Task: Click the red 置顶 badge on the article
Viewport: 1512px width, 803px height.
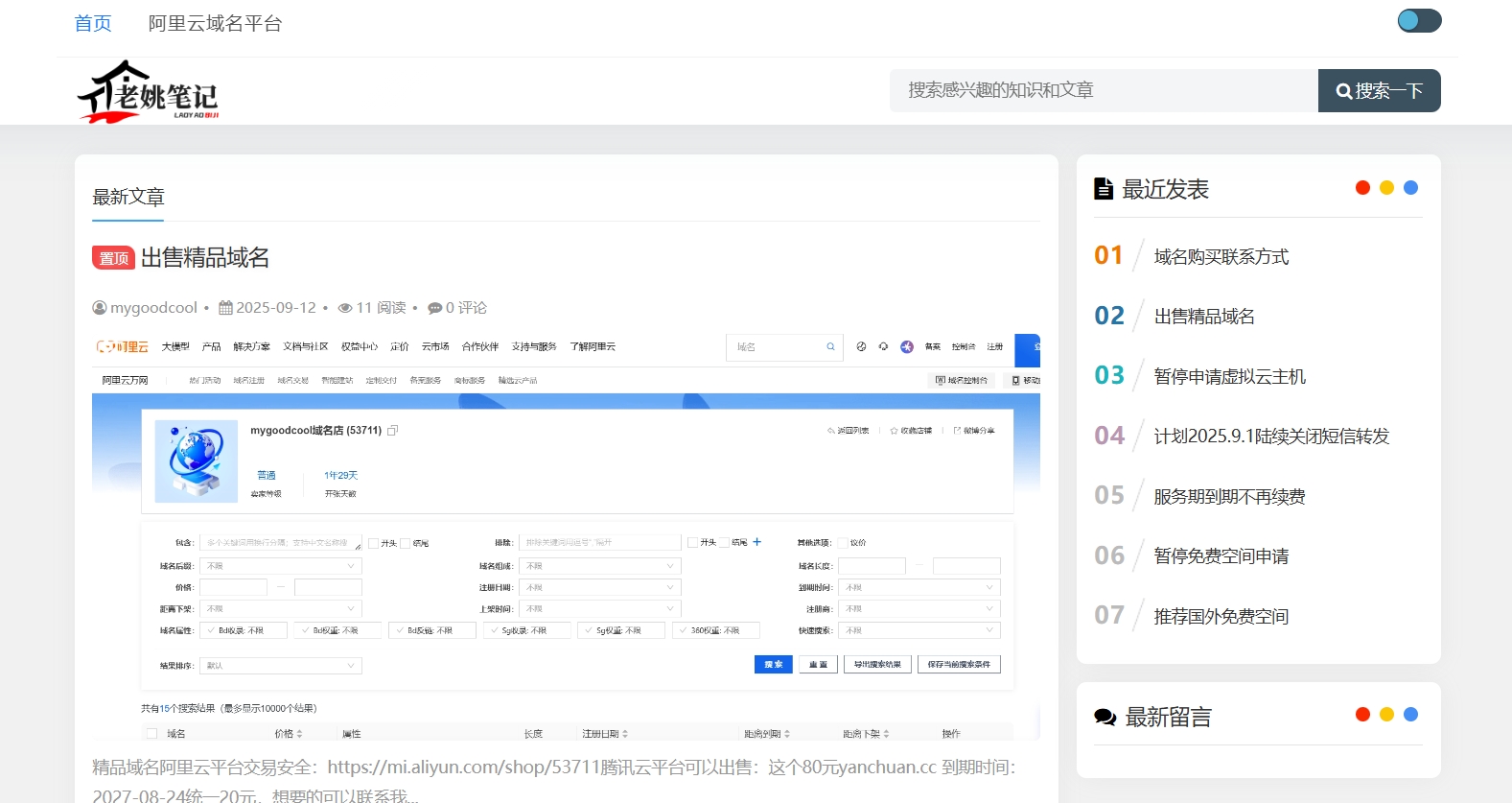Action: [113, 258]
